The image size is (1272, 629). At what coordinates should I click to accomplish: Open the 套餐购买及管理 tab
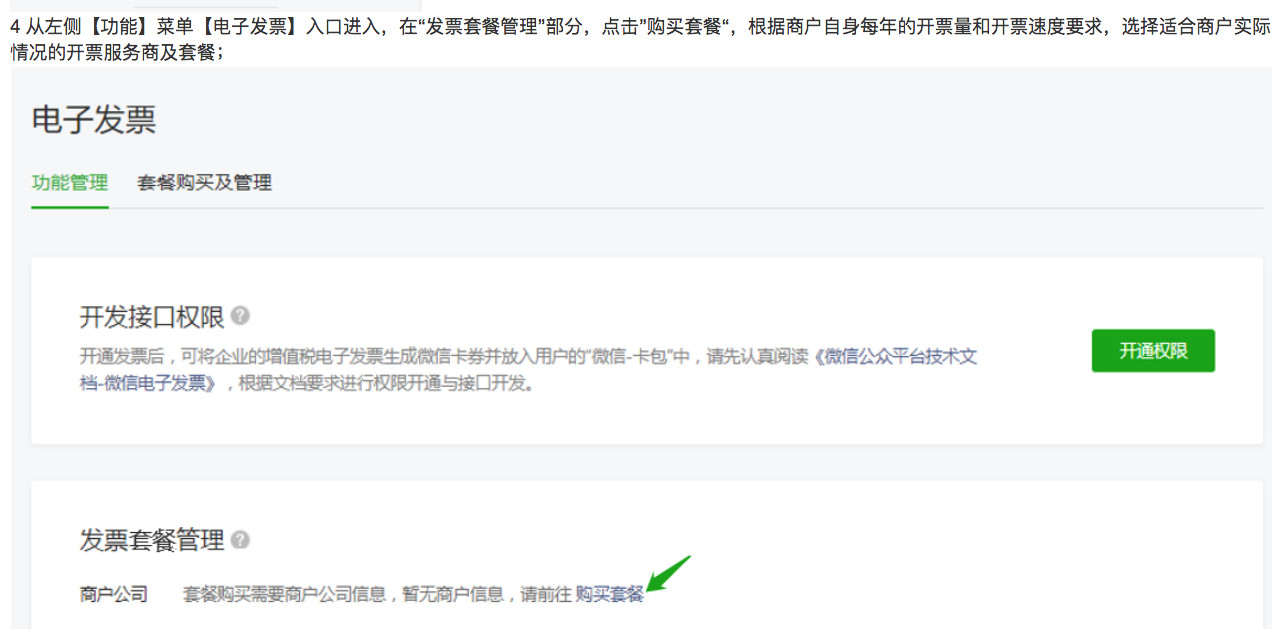click(x=204, y=183)
